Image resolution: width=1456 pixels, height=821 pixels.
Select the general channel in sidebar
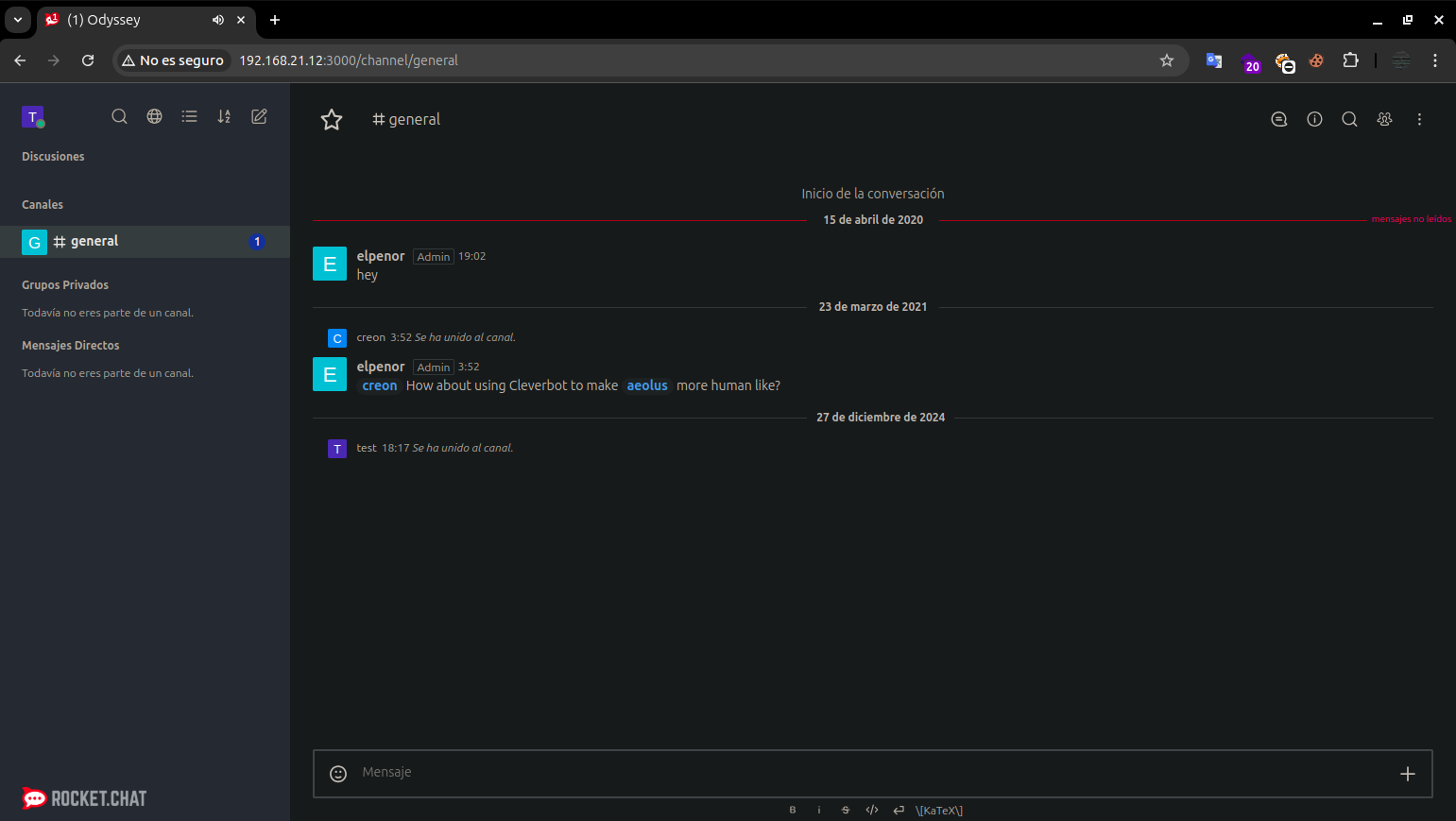click(x=94, y=242)
